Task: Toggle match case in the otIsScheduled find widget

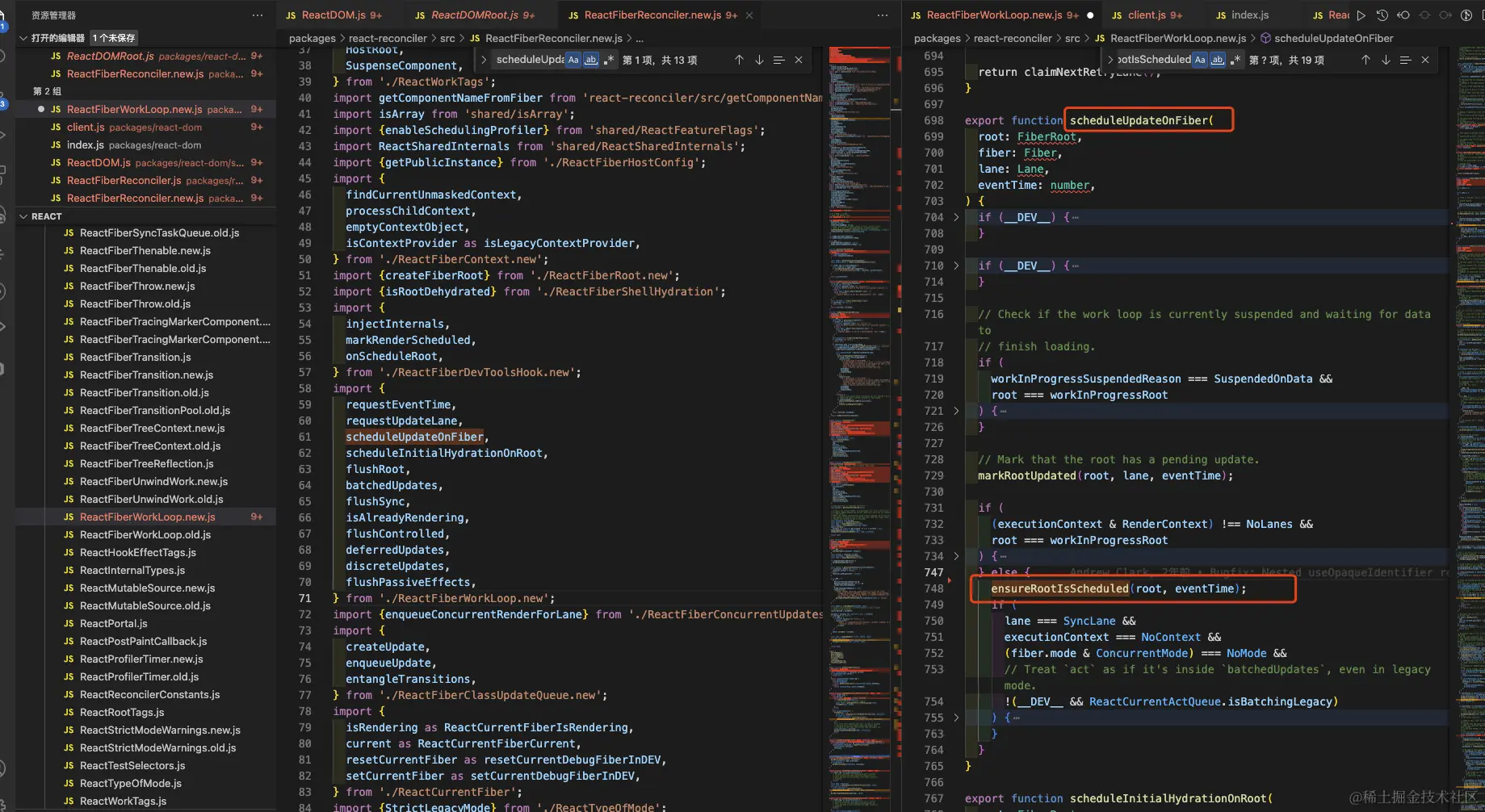Action: [x=1200, y=60]
